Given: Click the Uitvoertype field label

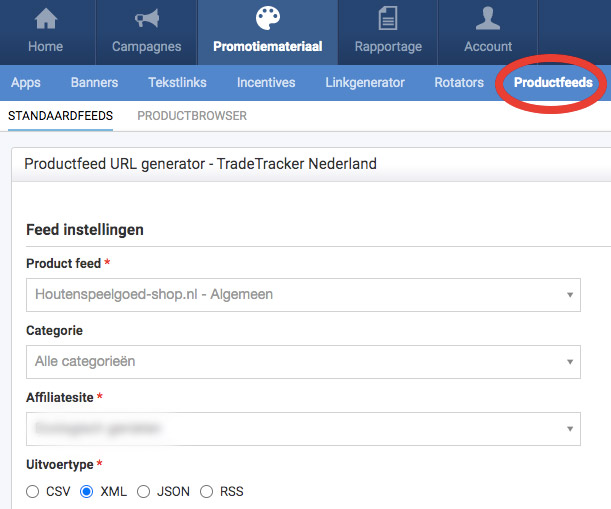Looking at the screenshot, I should [60, 465].
